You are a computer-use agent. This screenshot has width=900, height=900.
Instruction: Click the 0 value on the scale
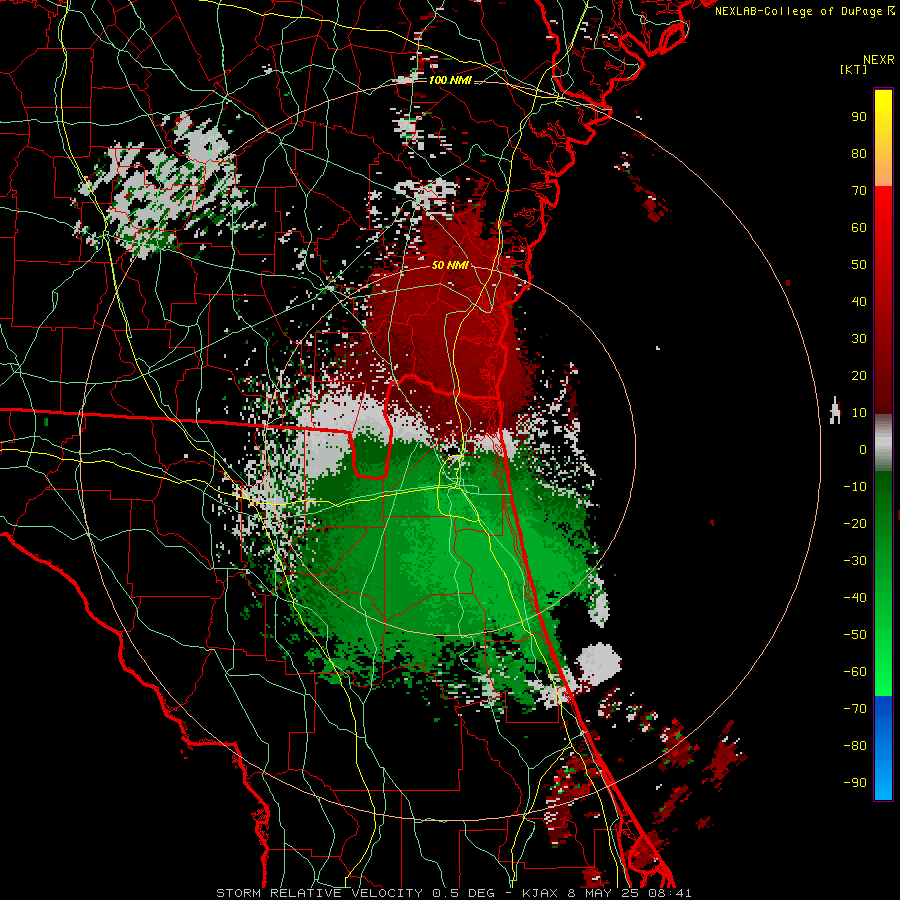point(863,449)
